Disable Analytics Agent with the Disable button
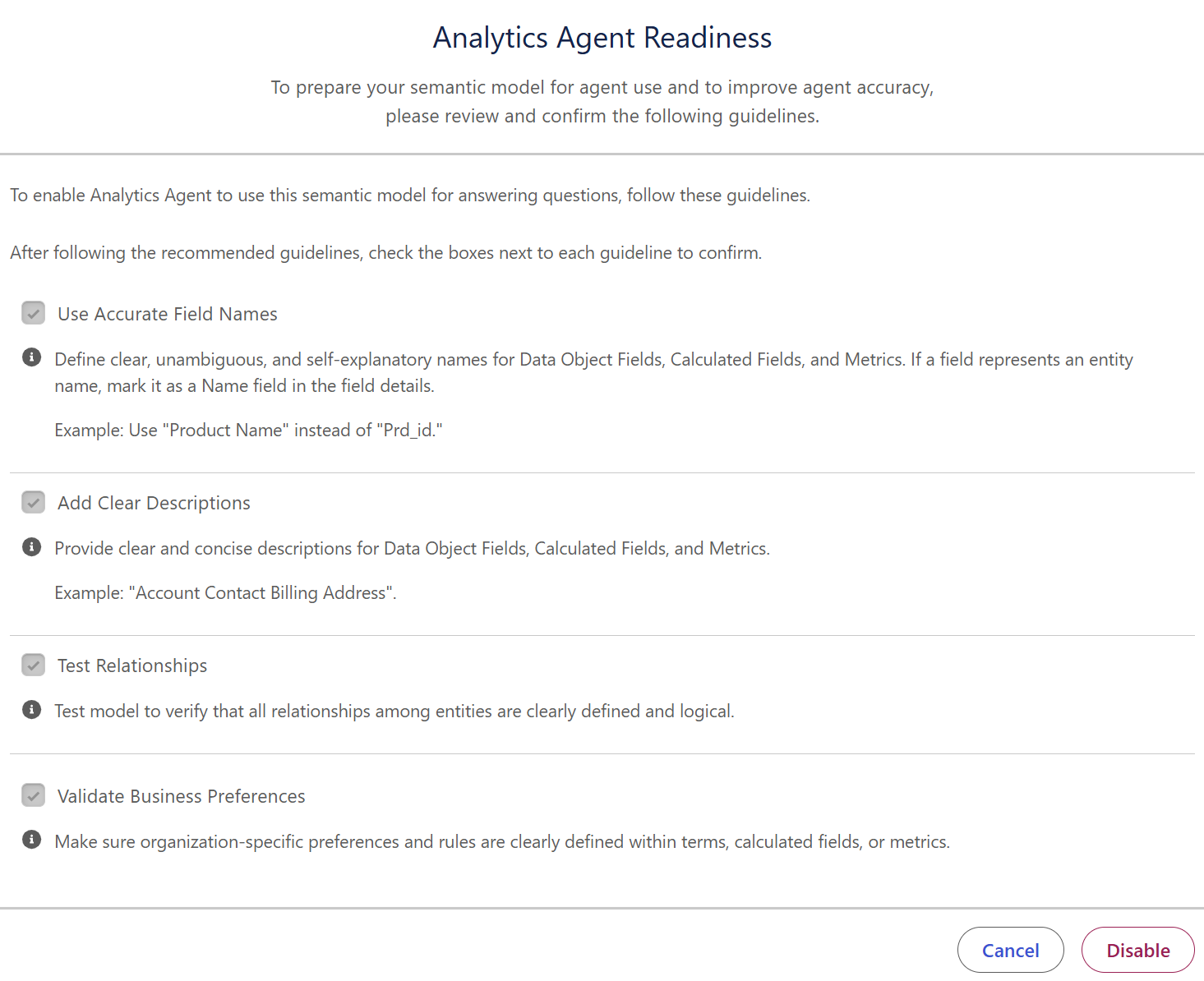This screenshot has width=1204, height=981. coord(1137,950)
